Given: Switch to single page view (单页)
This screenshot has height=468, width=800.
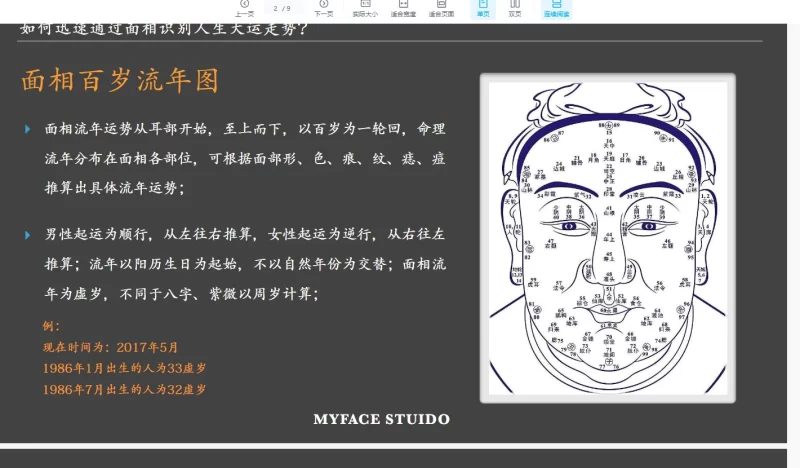Looking at the screenshot, I should point(483,8).
